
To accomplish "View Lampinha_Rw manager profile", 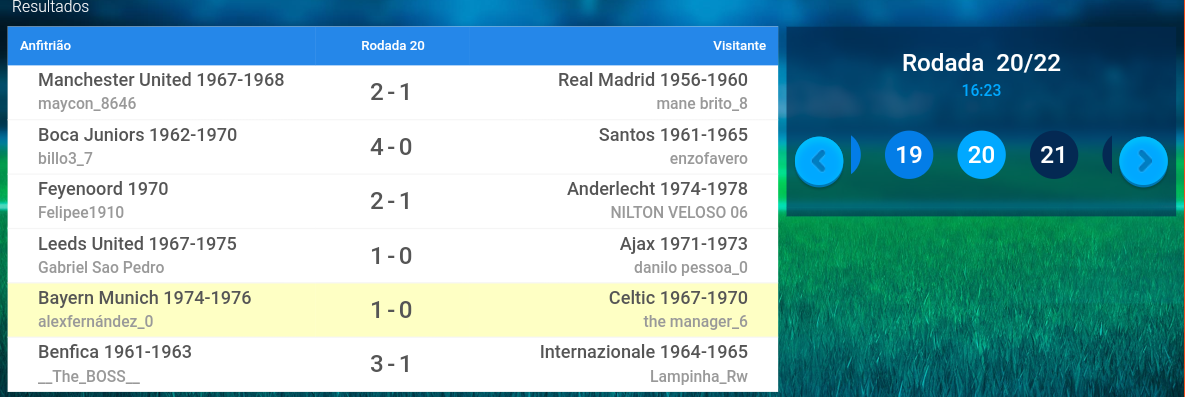I will pyautogui.click(x=698, y=376).
